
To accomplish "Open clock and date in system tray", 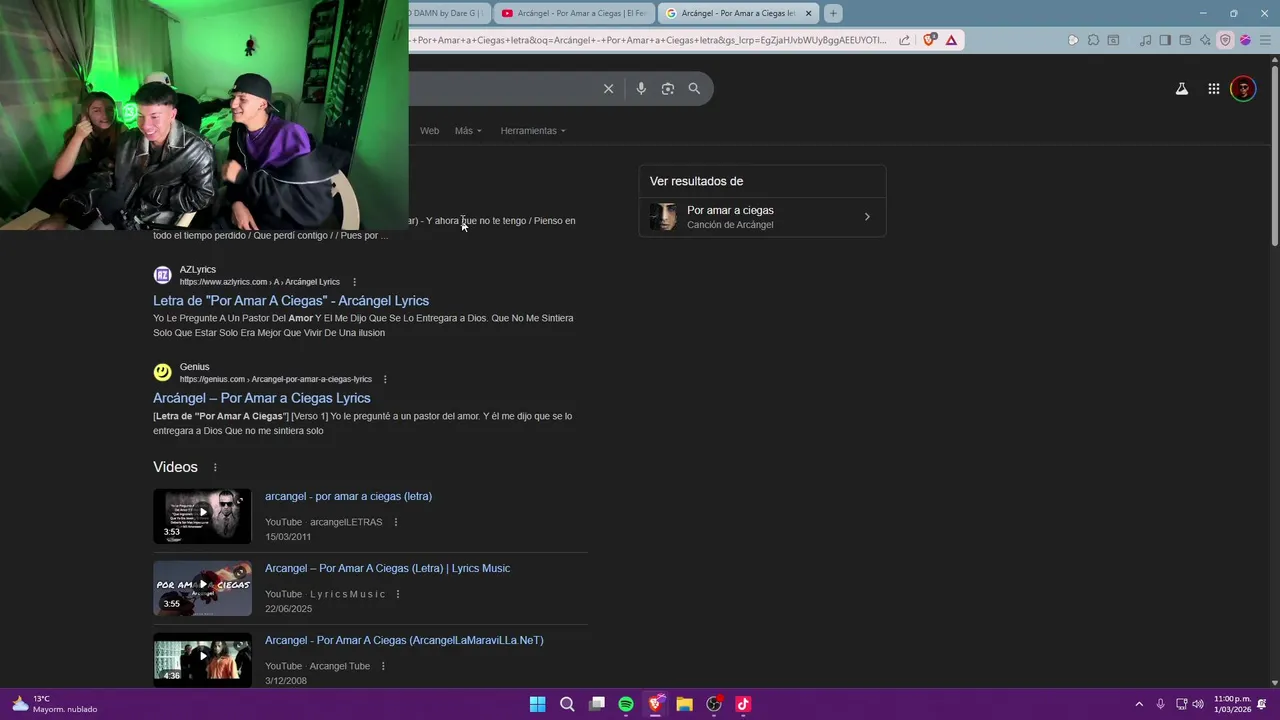I will [x=1232, y=704].
